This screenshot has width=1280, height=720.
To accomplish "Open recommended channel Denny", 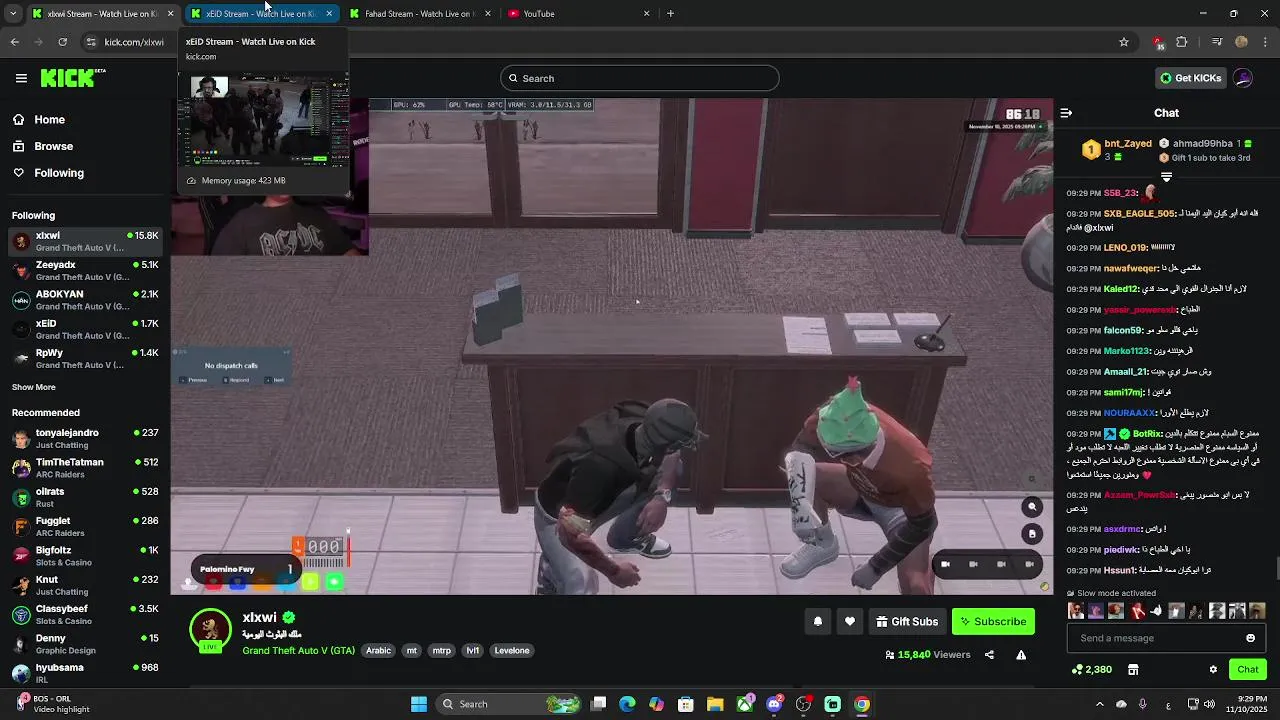I will pos(85,644).
